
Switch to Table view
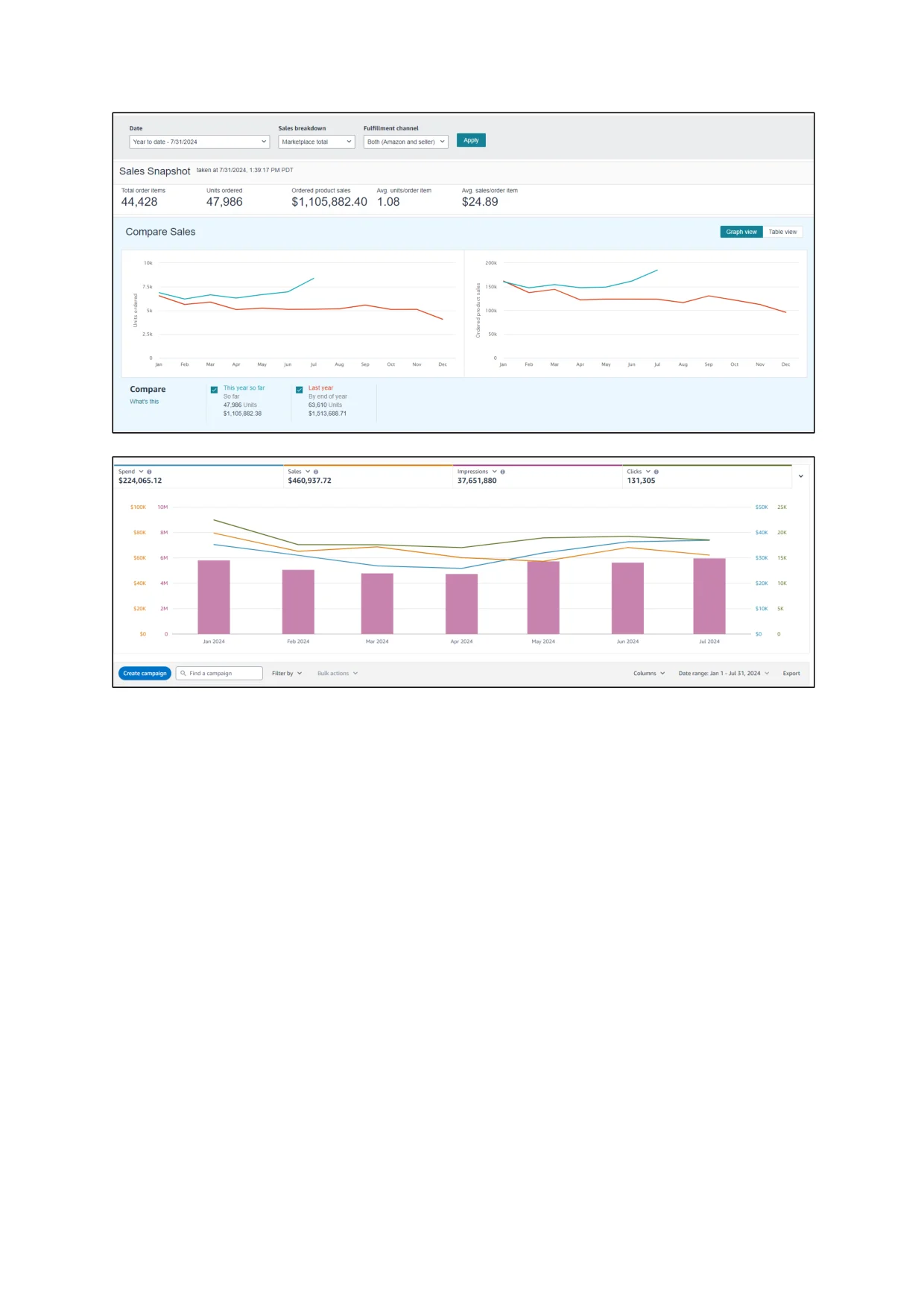782,232
